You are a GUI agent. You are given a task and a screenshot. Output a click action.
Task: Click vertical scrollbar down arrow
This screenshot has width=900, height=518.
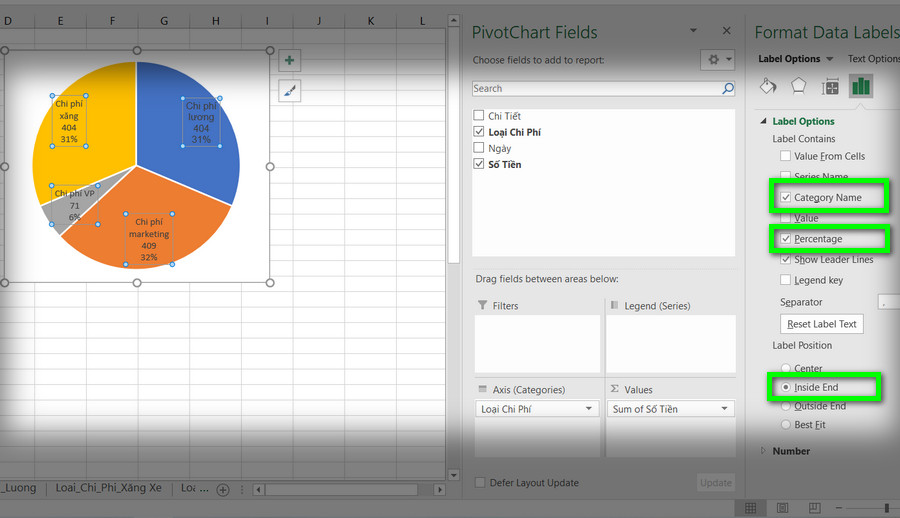(453, 476)
